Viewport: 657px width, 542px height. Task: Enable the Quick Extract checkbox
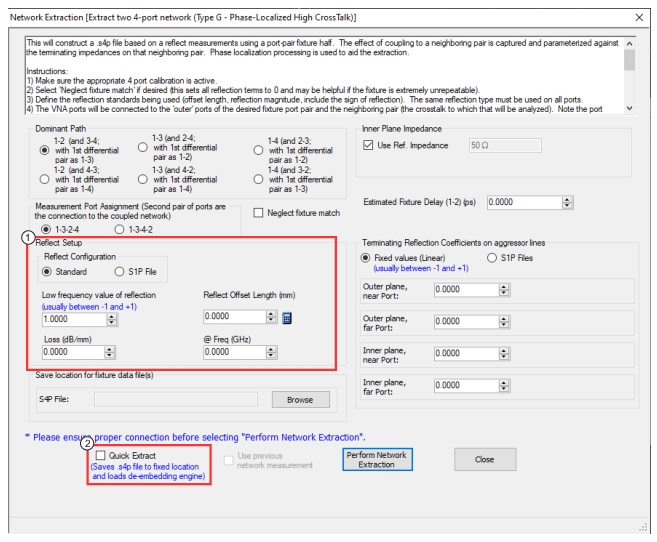(x=100, y=455)
